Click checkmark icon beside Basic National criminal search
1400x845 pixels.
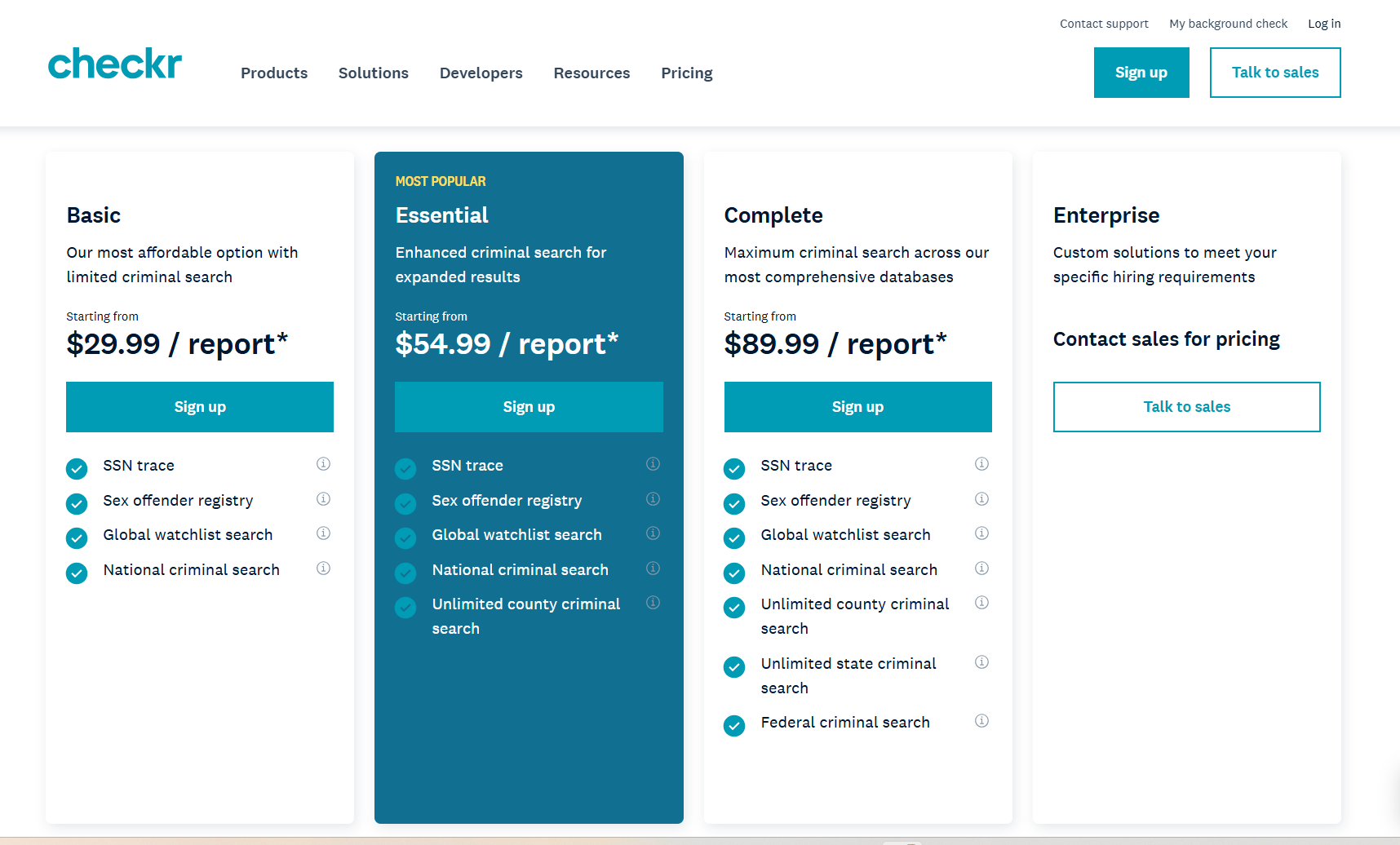tap(77, 573)
